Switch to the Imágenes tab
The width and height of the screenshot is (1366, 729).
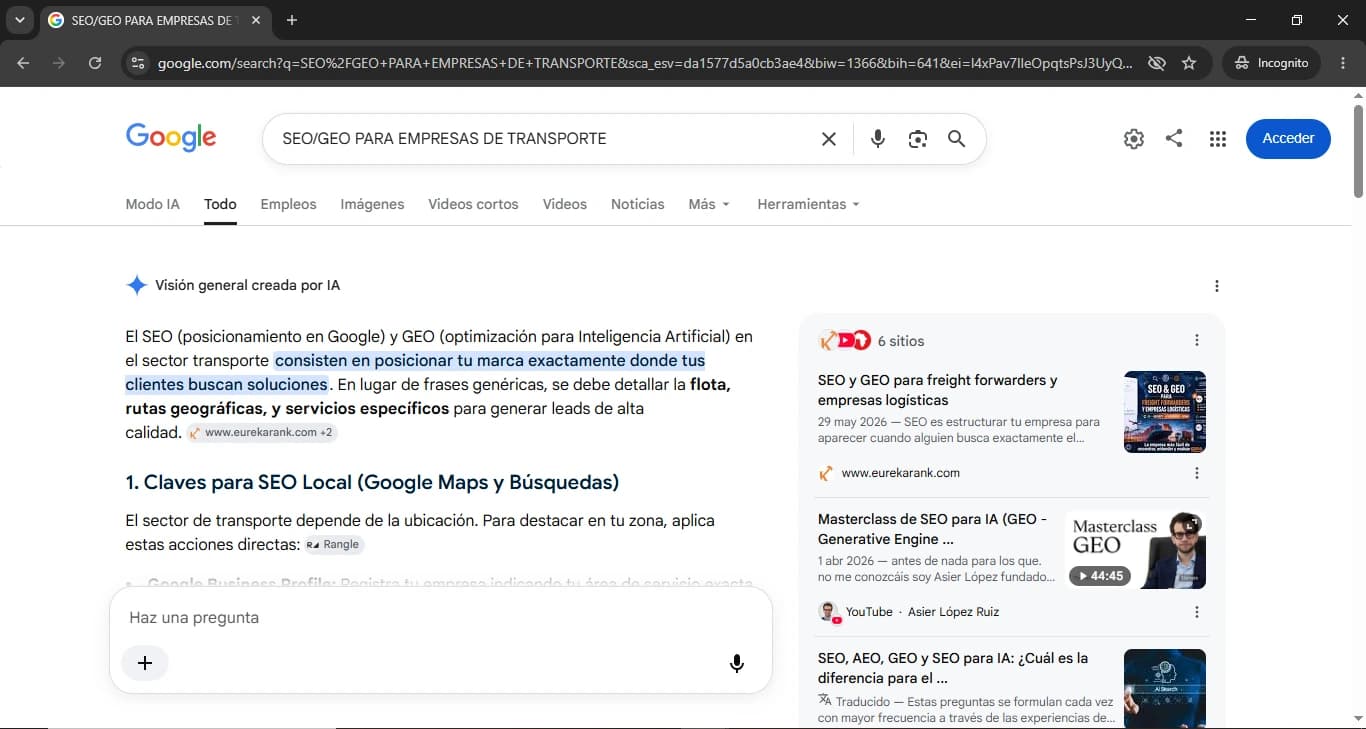pyautogui.click(x=372, y=204)
